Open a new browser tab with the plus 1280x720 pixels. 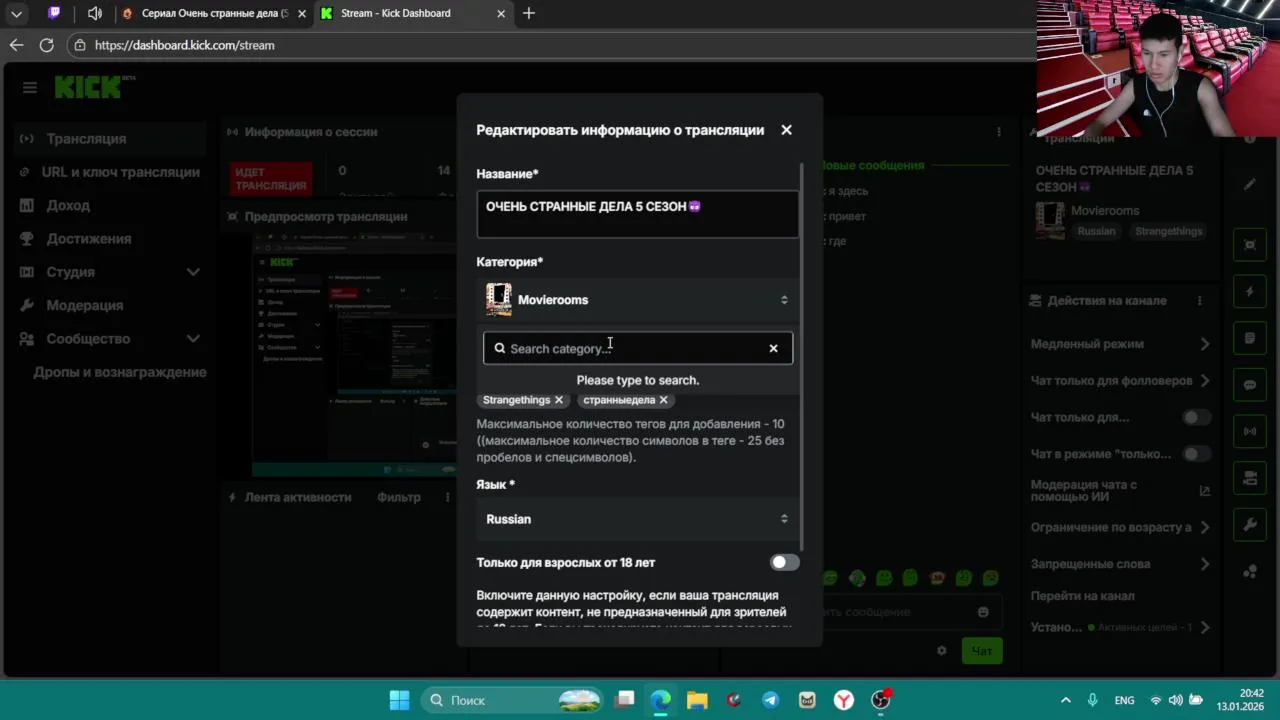tap(529, 13)
